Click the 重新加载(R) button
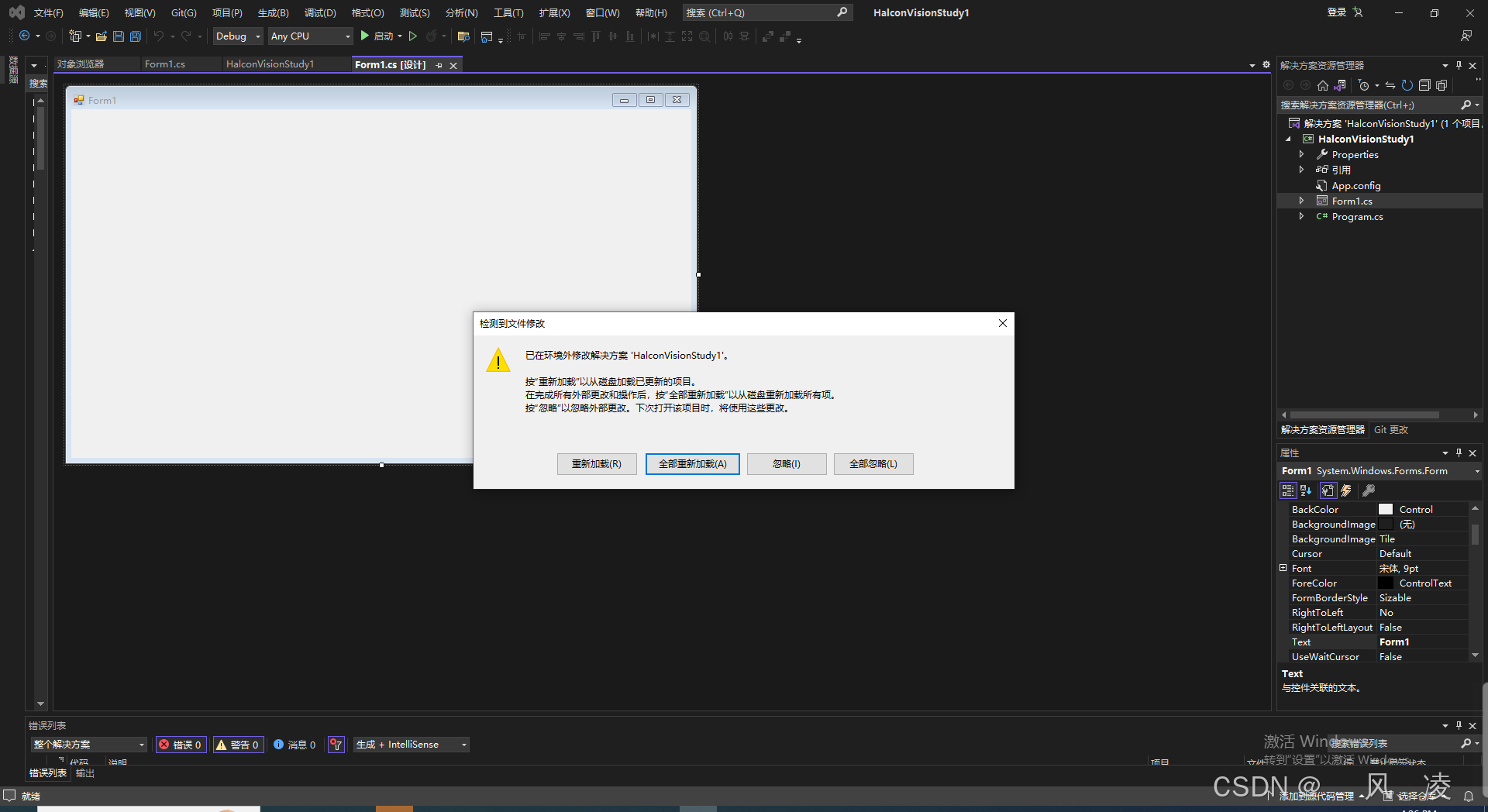 (597, 464)
